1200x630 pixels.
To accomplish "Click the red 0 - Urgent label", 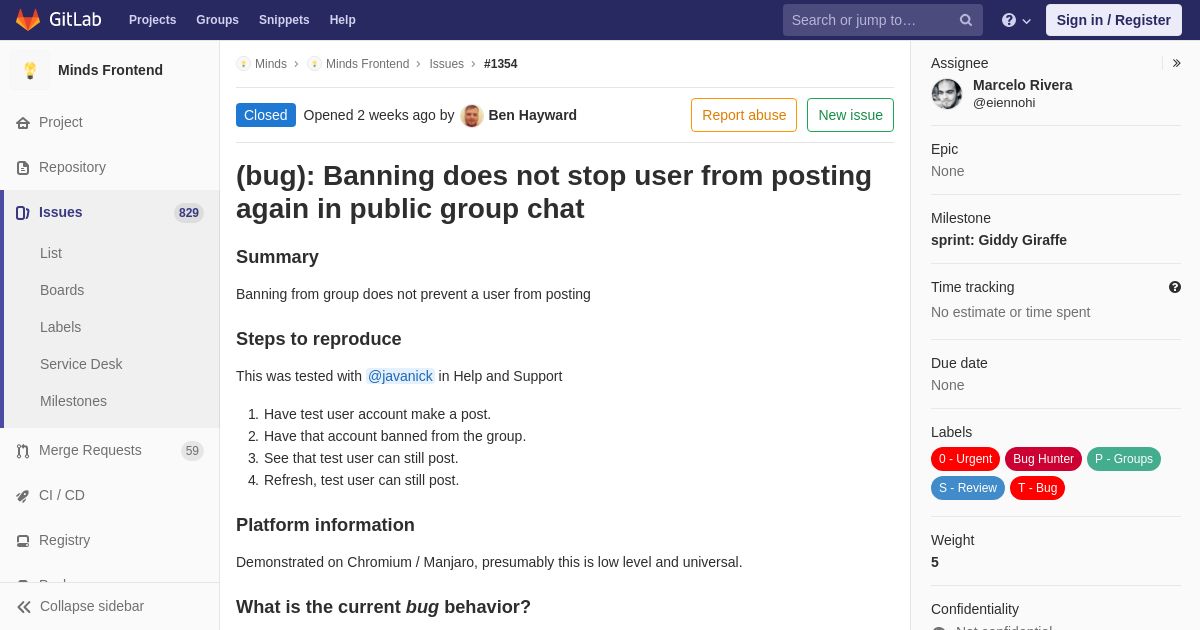I will (x=965, y=459).
